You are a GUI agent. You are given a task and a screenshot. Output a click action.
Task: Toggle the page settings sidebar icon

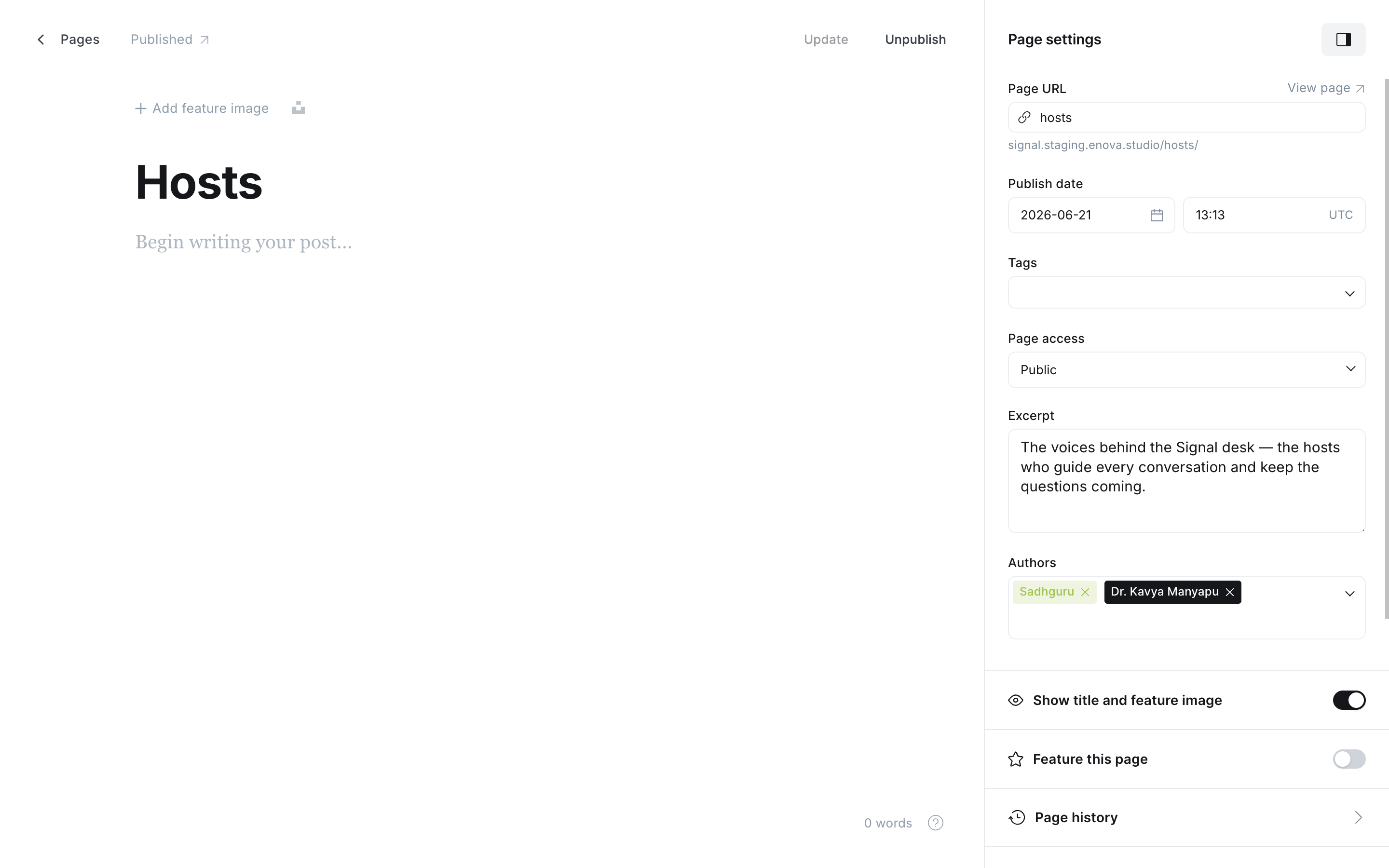pyautogui.click(x=1343, y=39)
